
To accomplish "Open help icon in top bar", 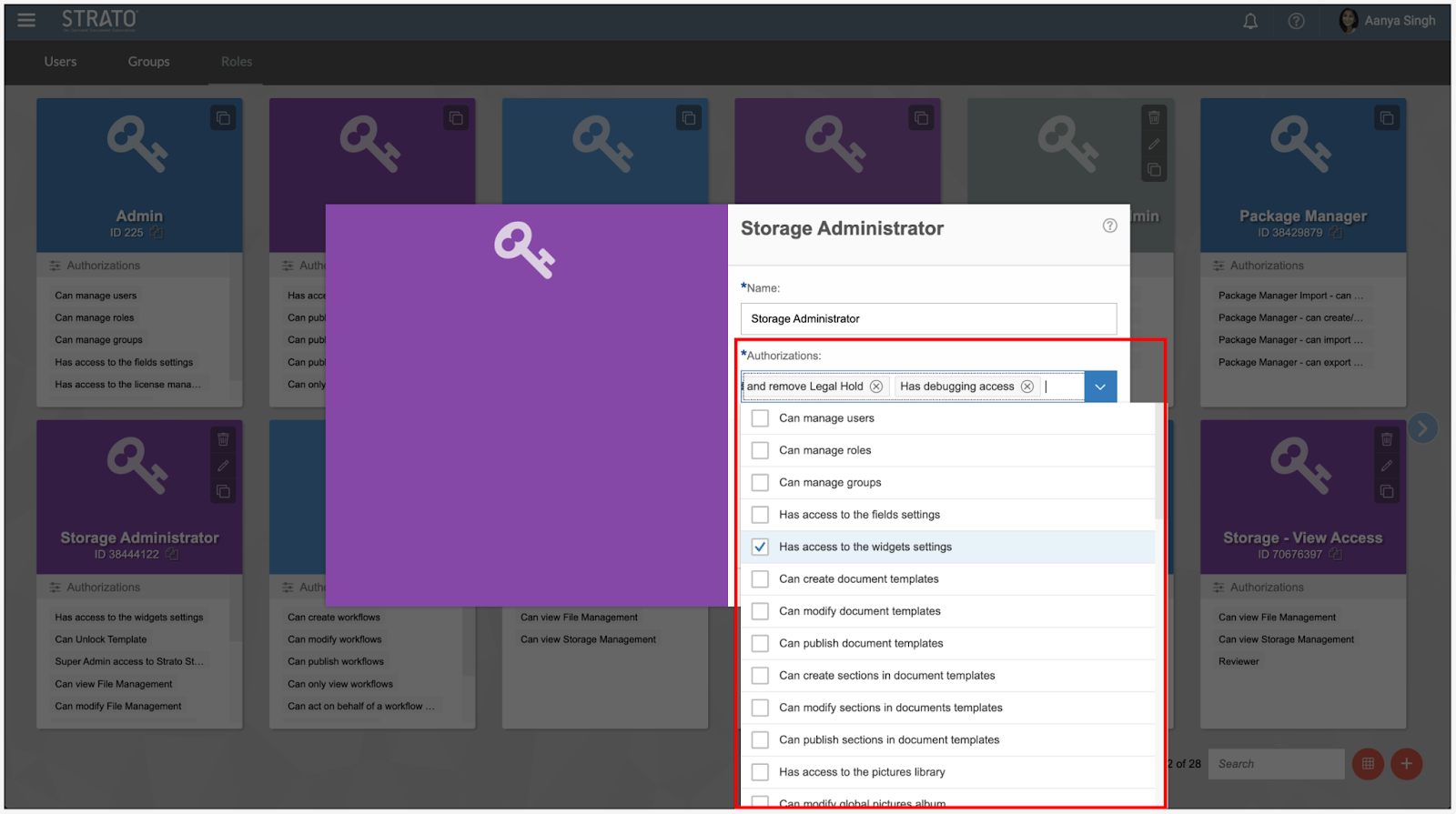I will [x=1296, y=21].
